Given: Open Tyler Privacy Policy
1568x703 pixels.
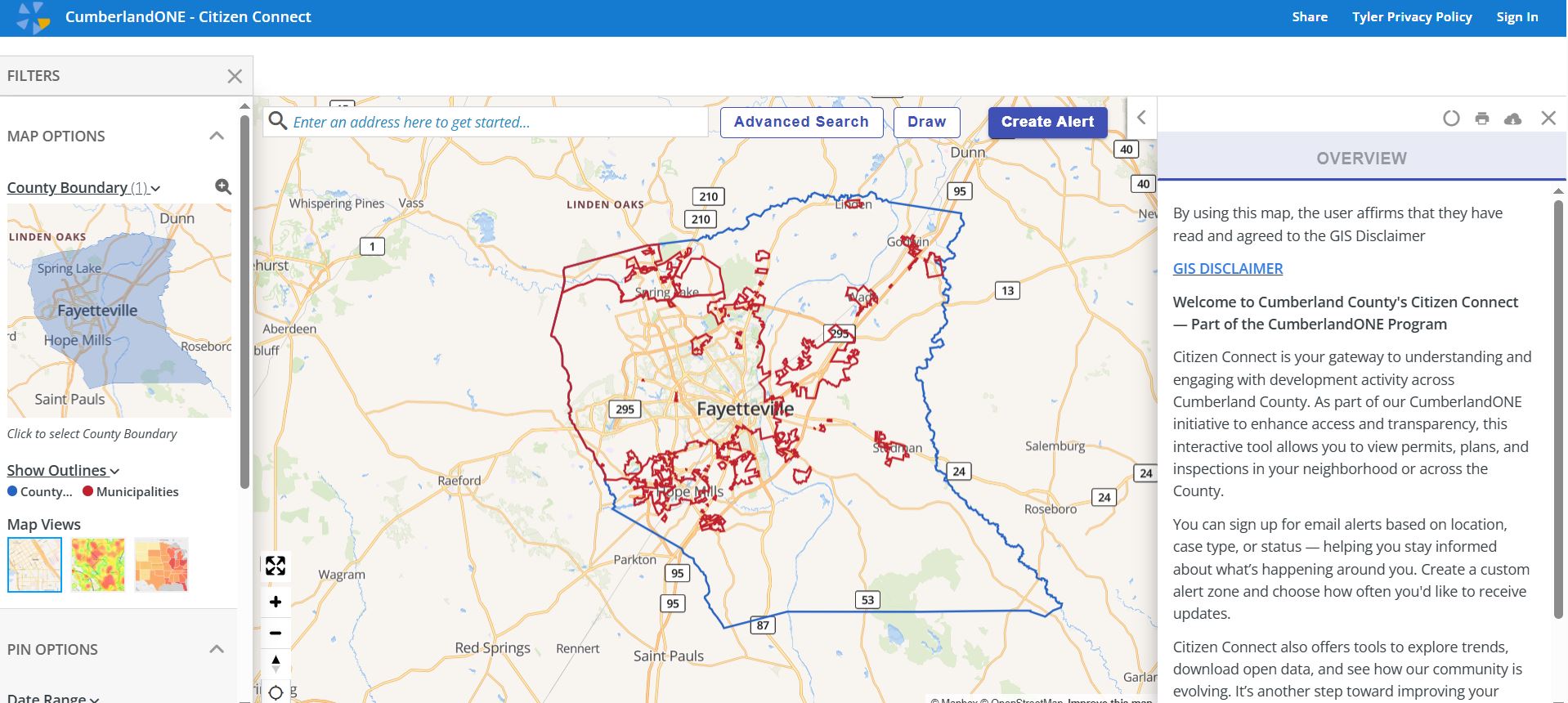Looking at the screenshot, I should [x=1412, y=17].
